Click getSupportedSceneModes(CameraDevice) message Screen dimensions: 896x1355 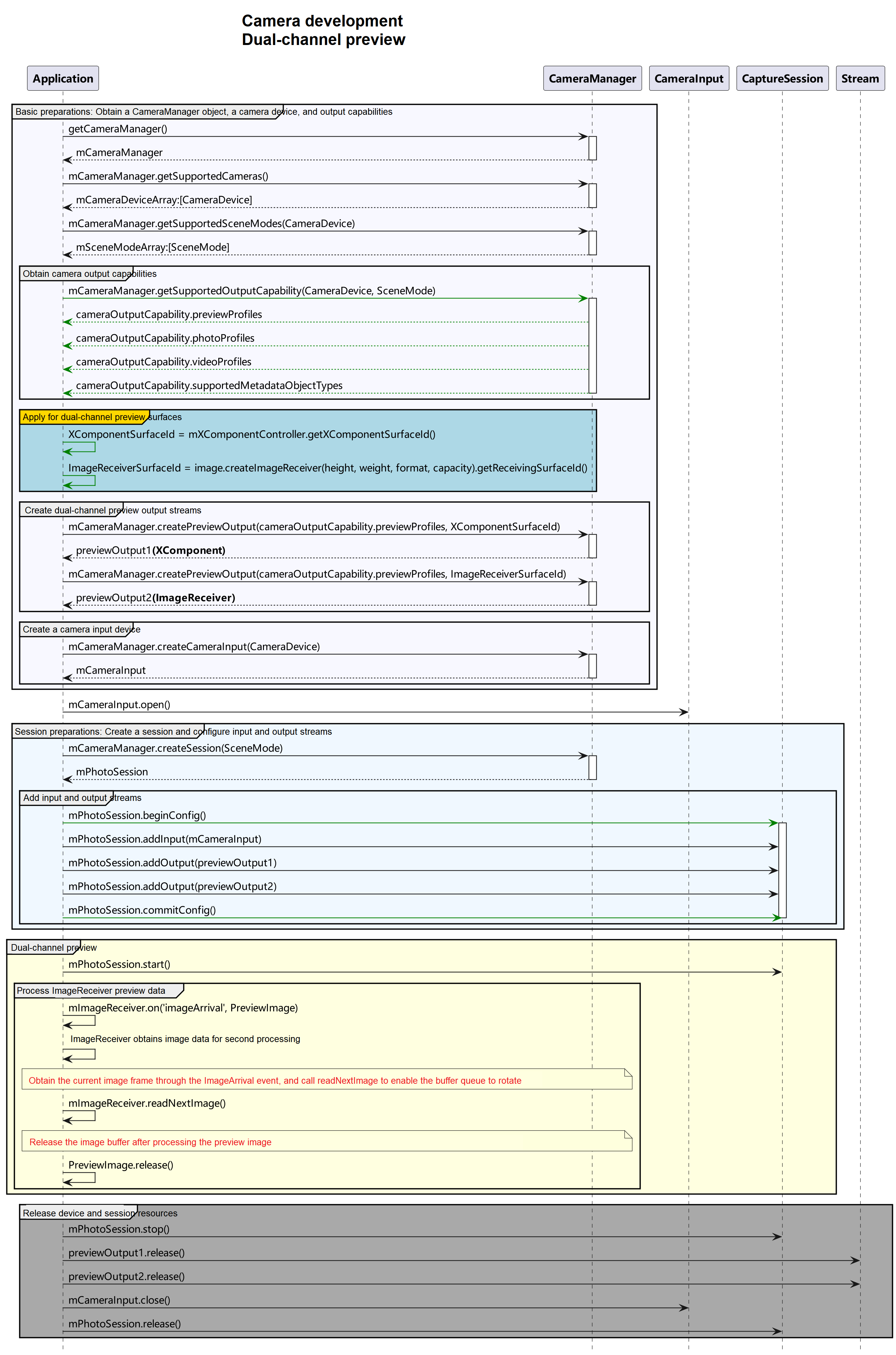211,223
